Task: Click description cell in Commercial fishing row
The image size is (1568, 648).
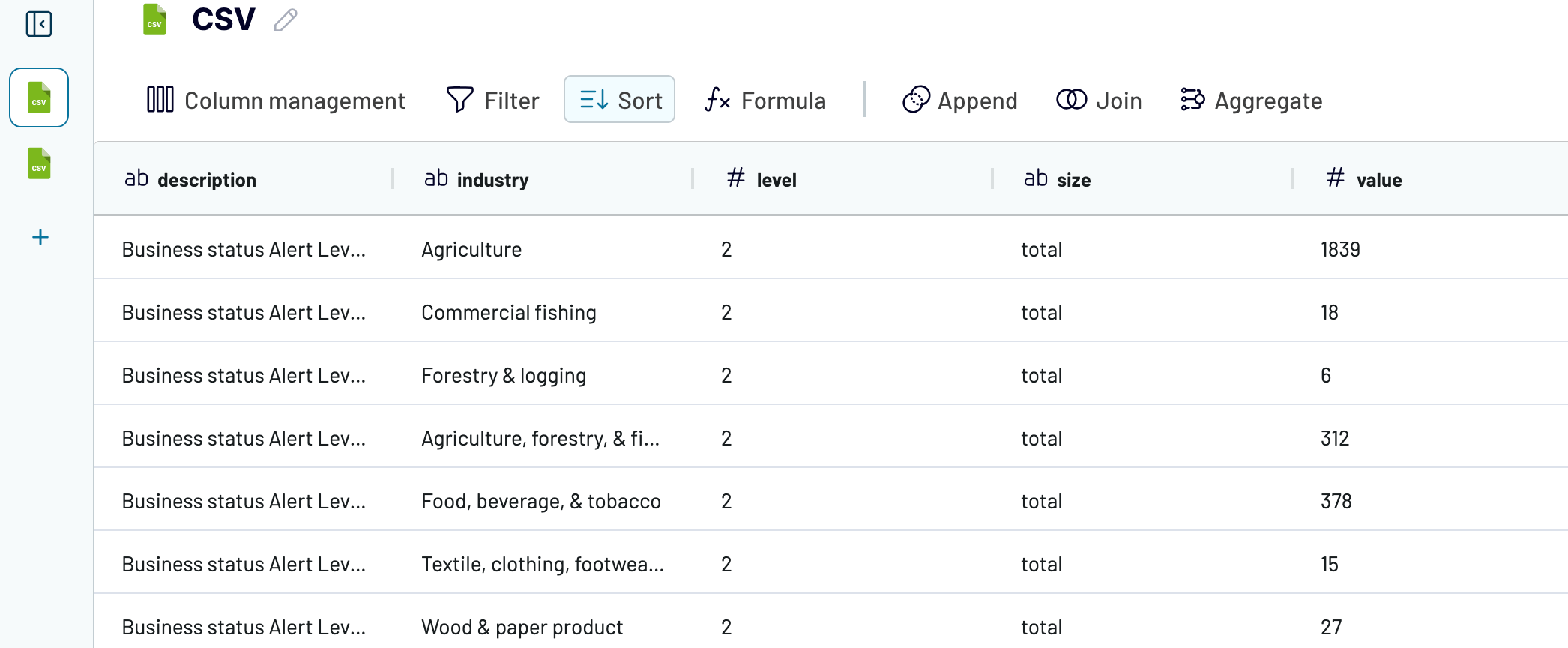Action: (244, 312)
